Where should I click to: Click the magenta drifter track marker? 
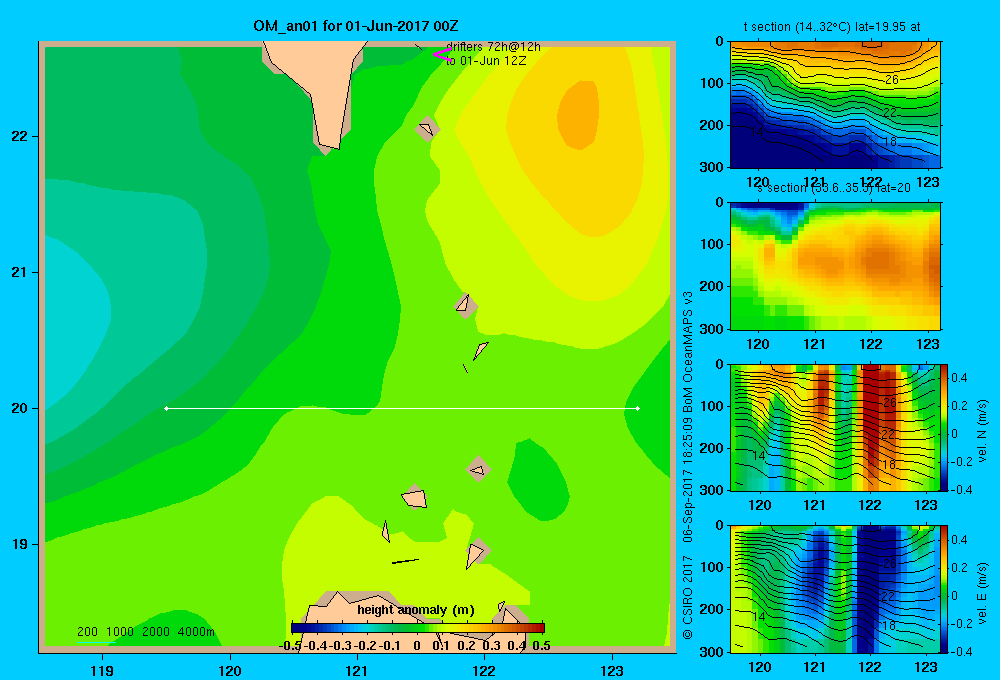point(443,55)
